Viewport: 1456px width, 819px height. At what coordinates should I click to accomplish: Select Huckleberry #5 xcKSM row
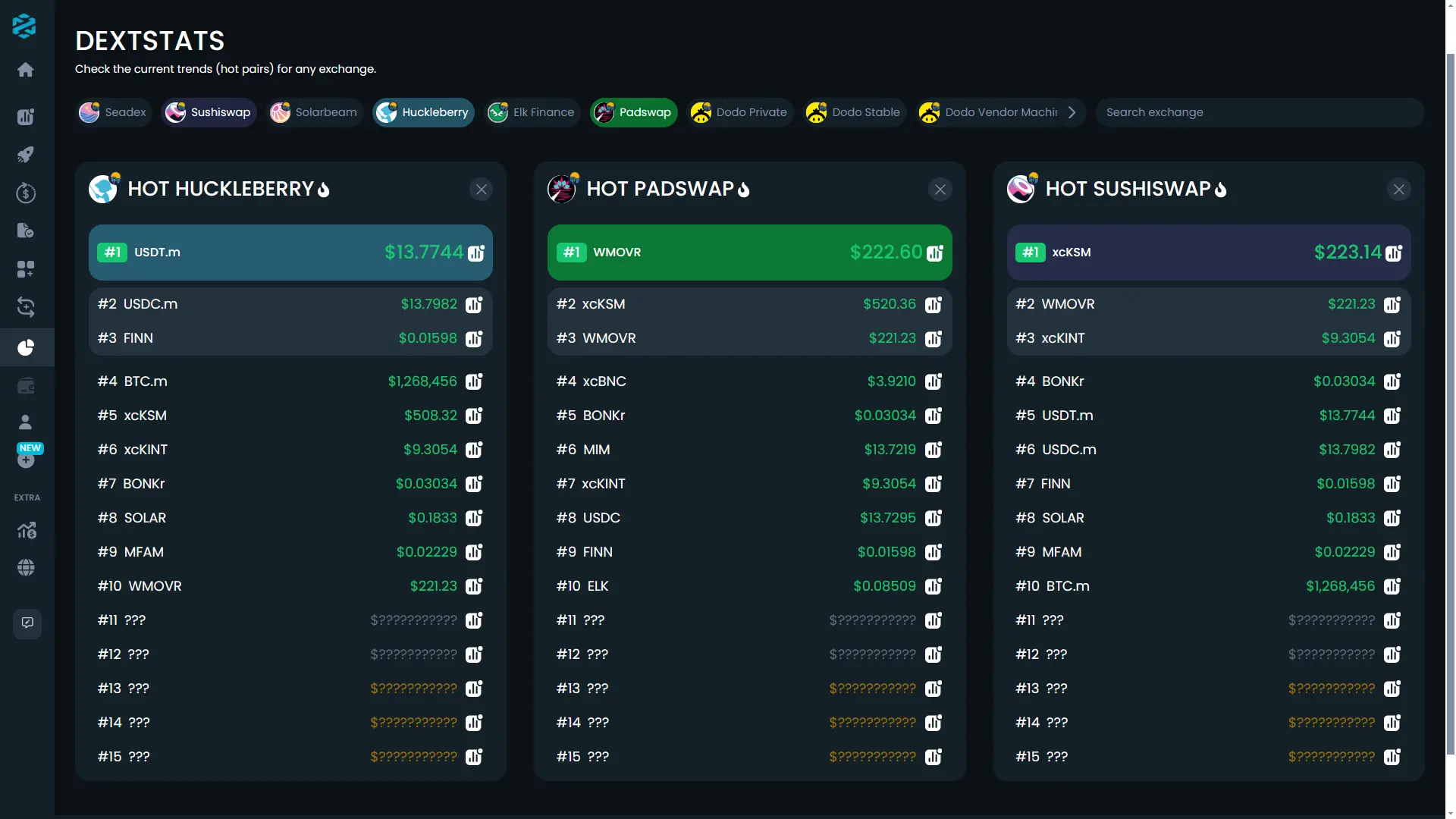[x=290, y=416]
